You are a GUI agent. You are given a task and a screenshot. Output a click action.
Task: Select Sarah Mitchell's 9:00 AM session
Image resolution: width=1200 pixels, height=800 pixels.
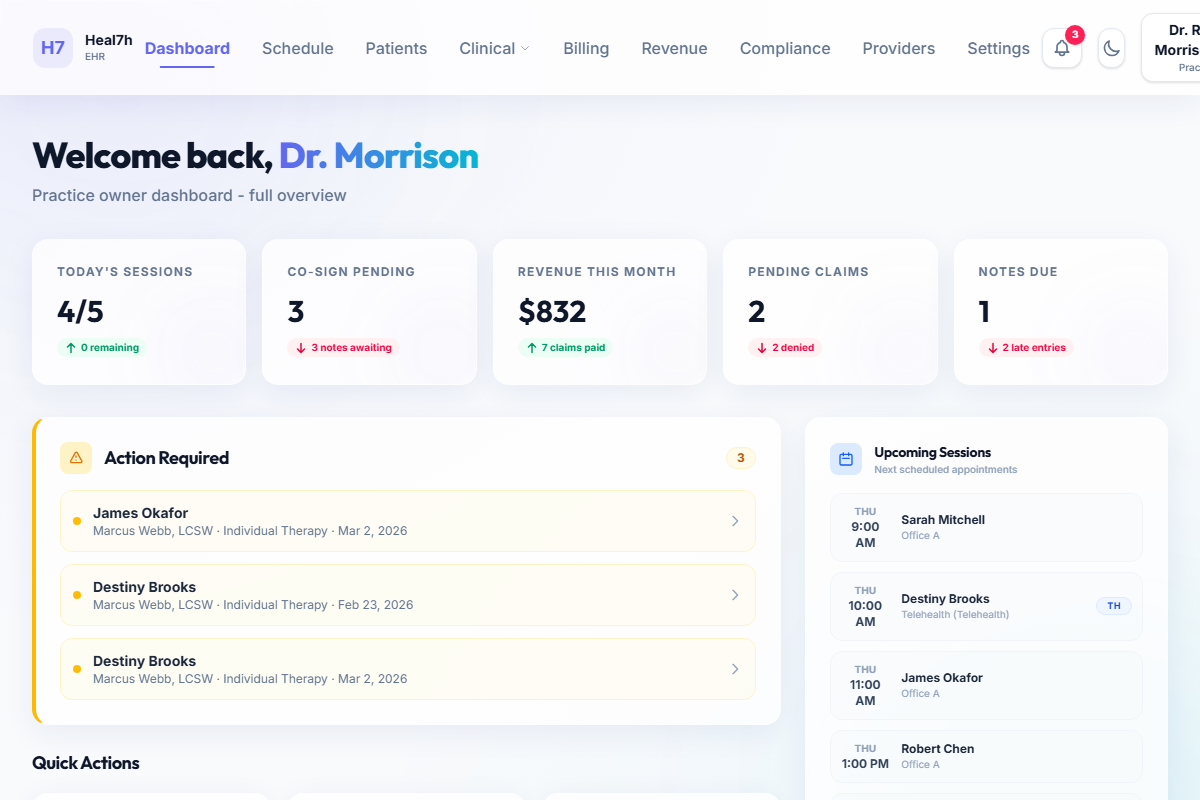(985, 526)
